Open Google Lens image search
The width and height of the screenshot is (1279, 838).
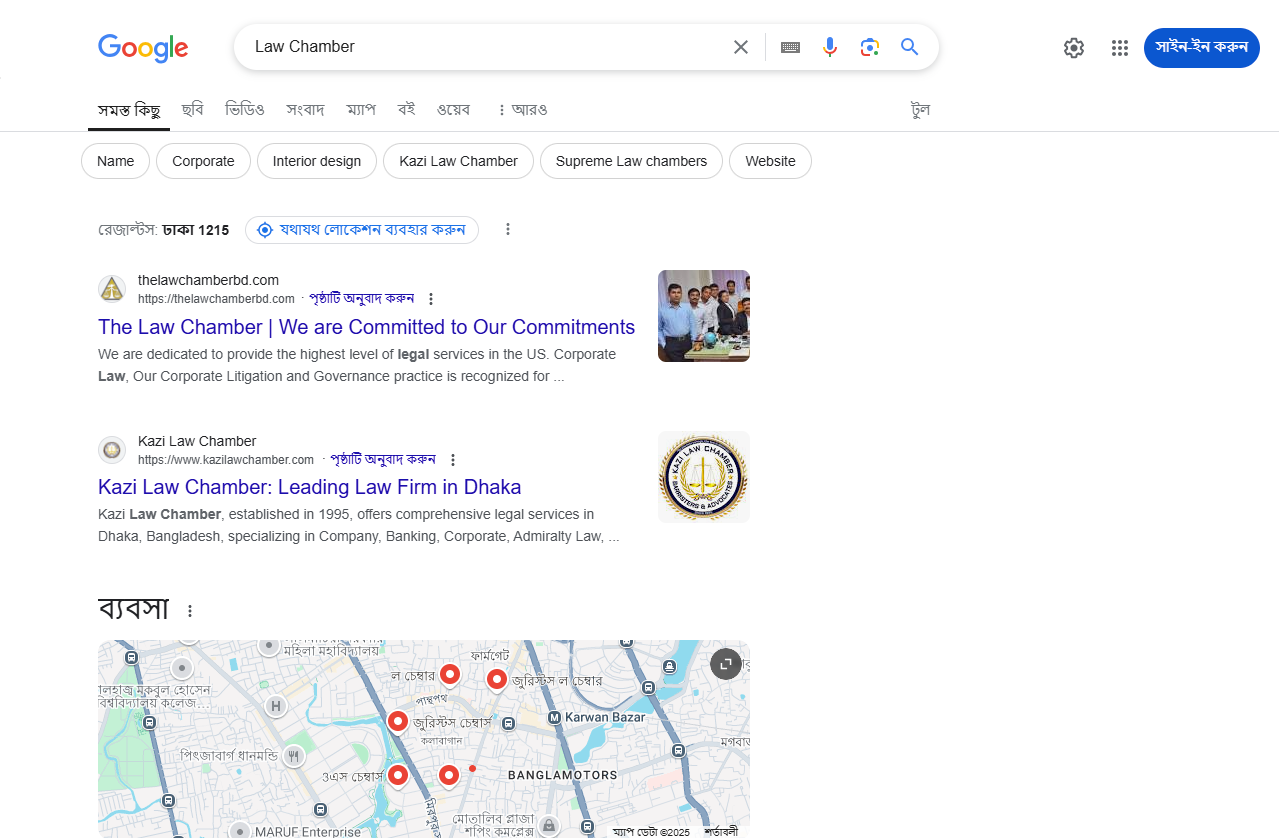tap(870, 47)
